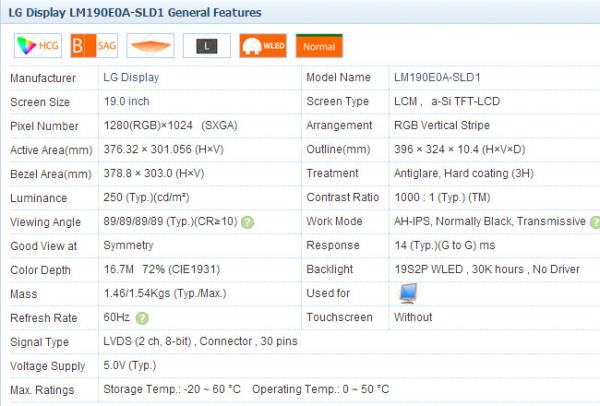600x406 pixels.
Task: Click the LM190E0A-SLD1 model name value
Action: point(437,77)
